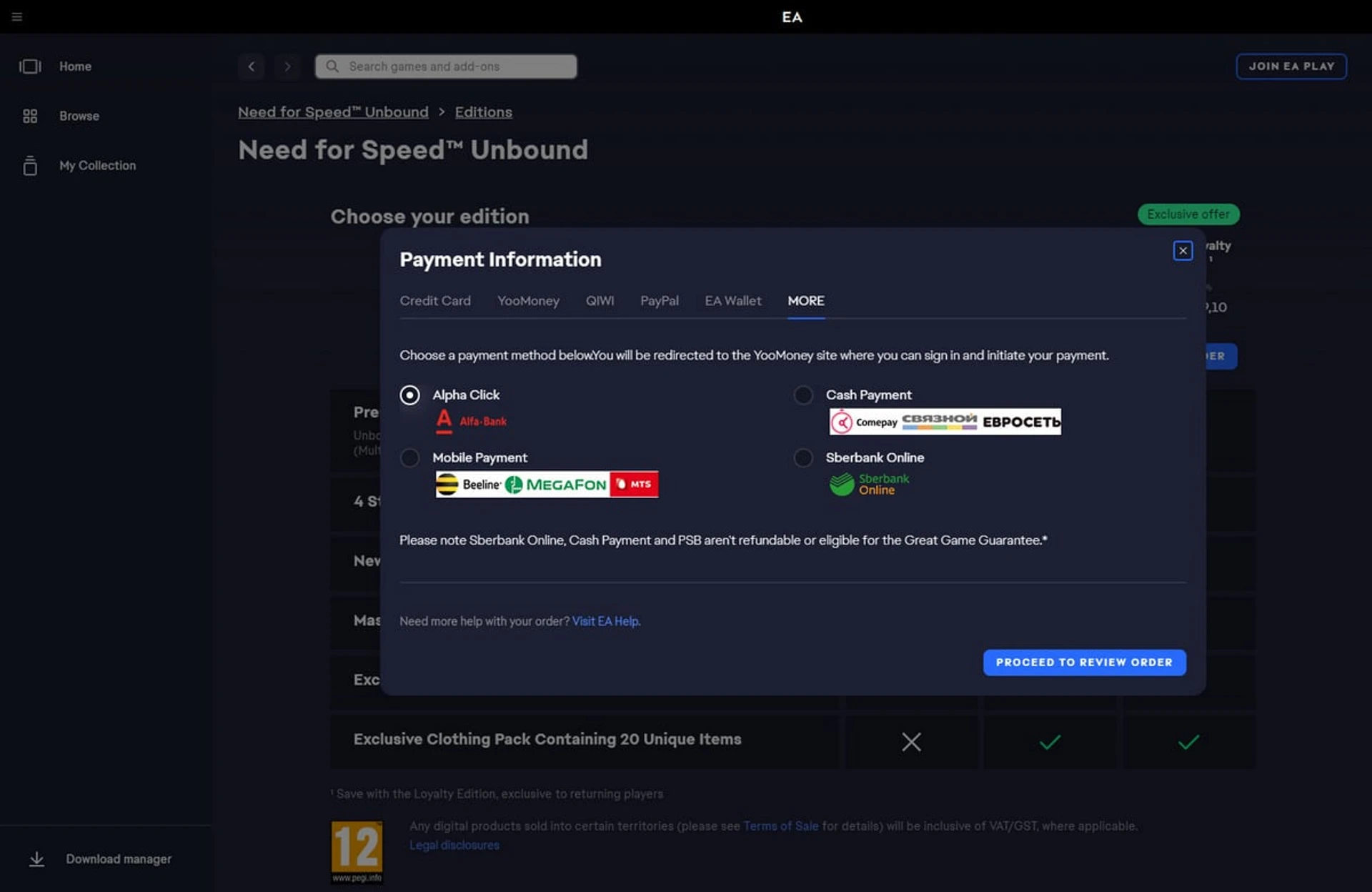Click the My Collection icon
Image resolution: width=1372 pixels, height=892 pixels.
pos(30,165)
